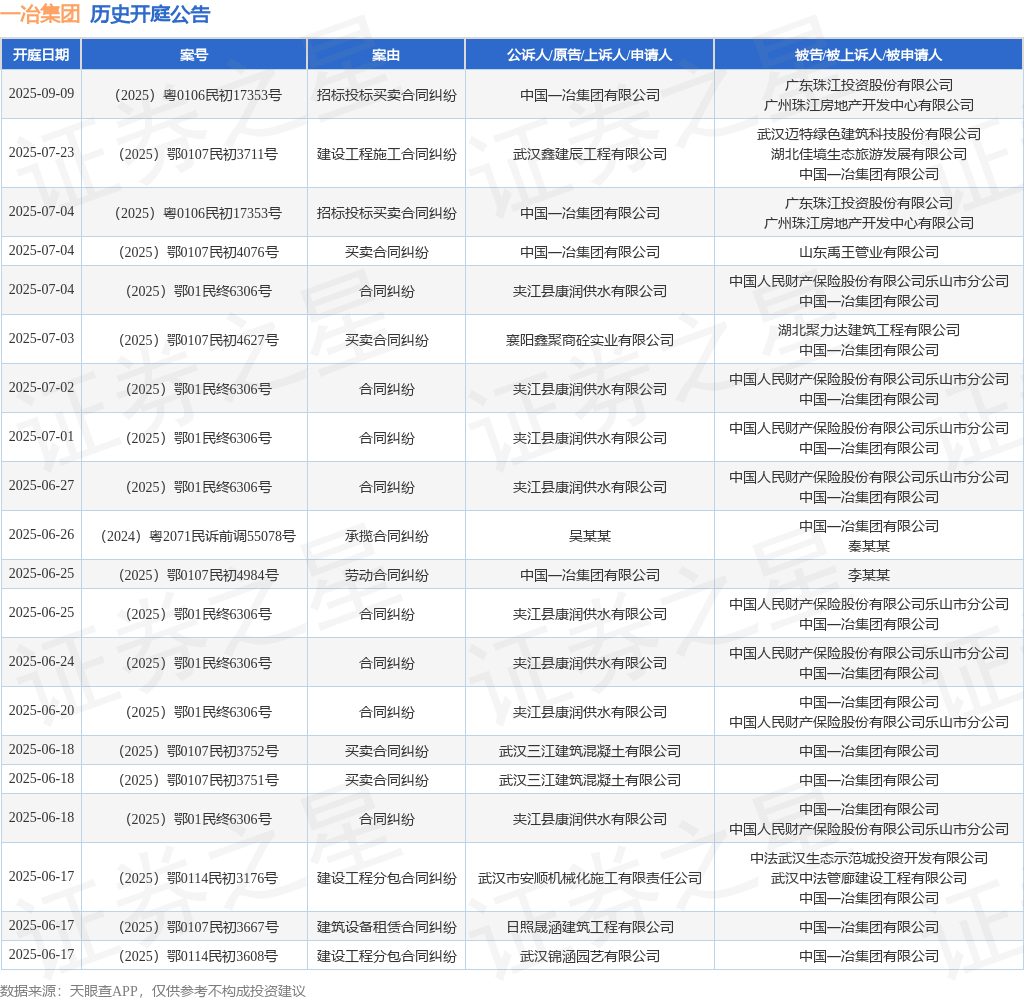Click 招标投标买卖合同纠纷 in the 2025-09-09 row
The image size is (1024, 1000).
(387, 95)
